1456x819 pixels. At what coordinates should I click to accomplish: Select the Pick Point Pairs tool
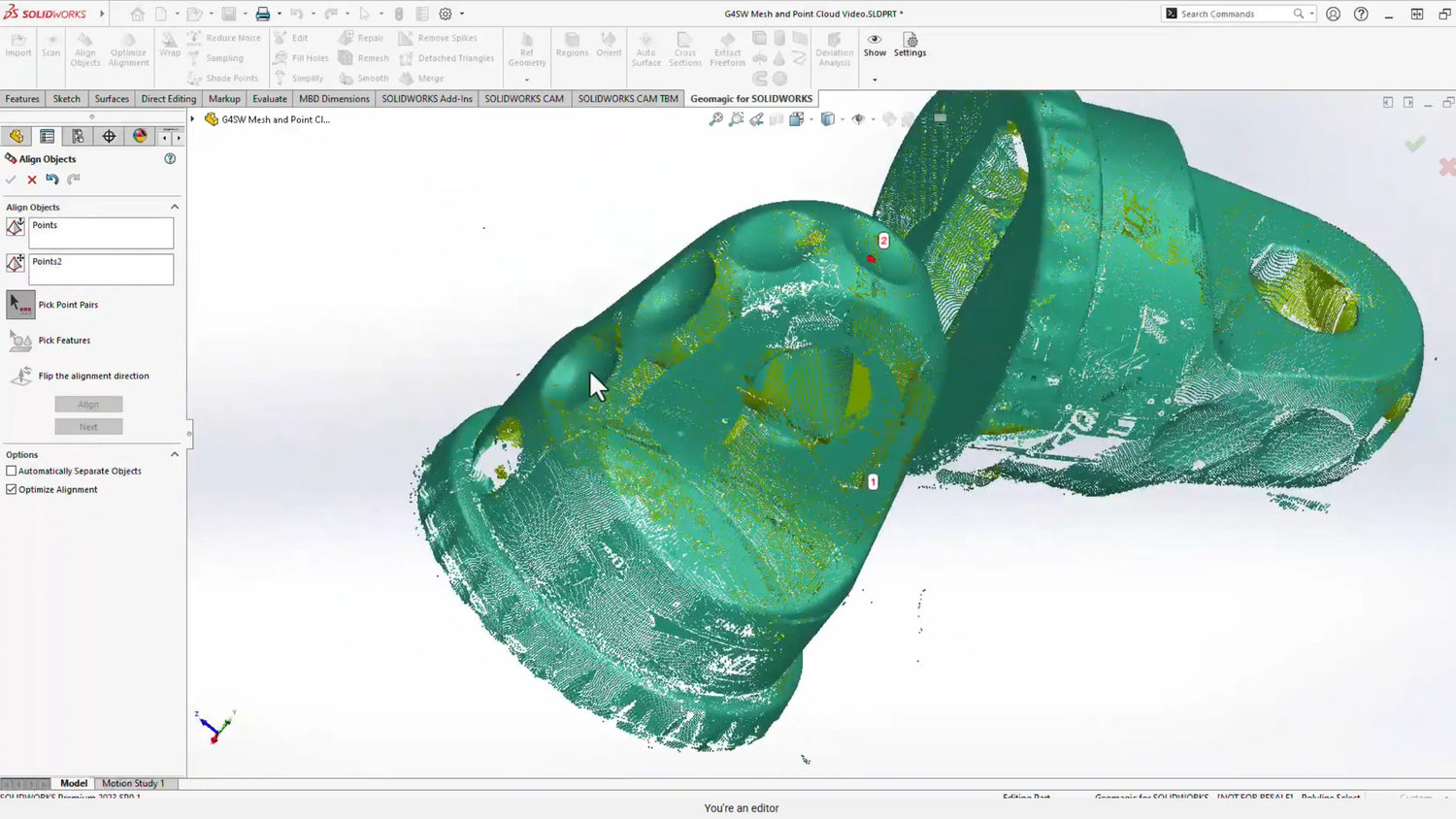coord(20,305)
